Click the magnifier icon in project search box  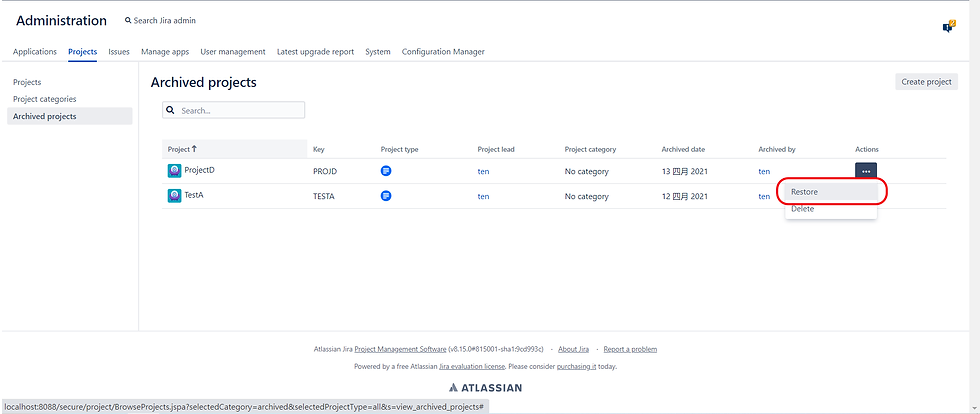coord(170,110)
